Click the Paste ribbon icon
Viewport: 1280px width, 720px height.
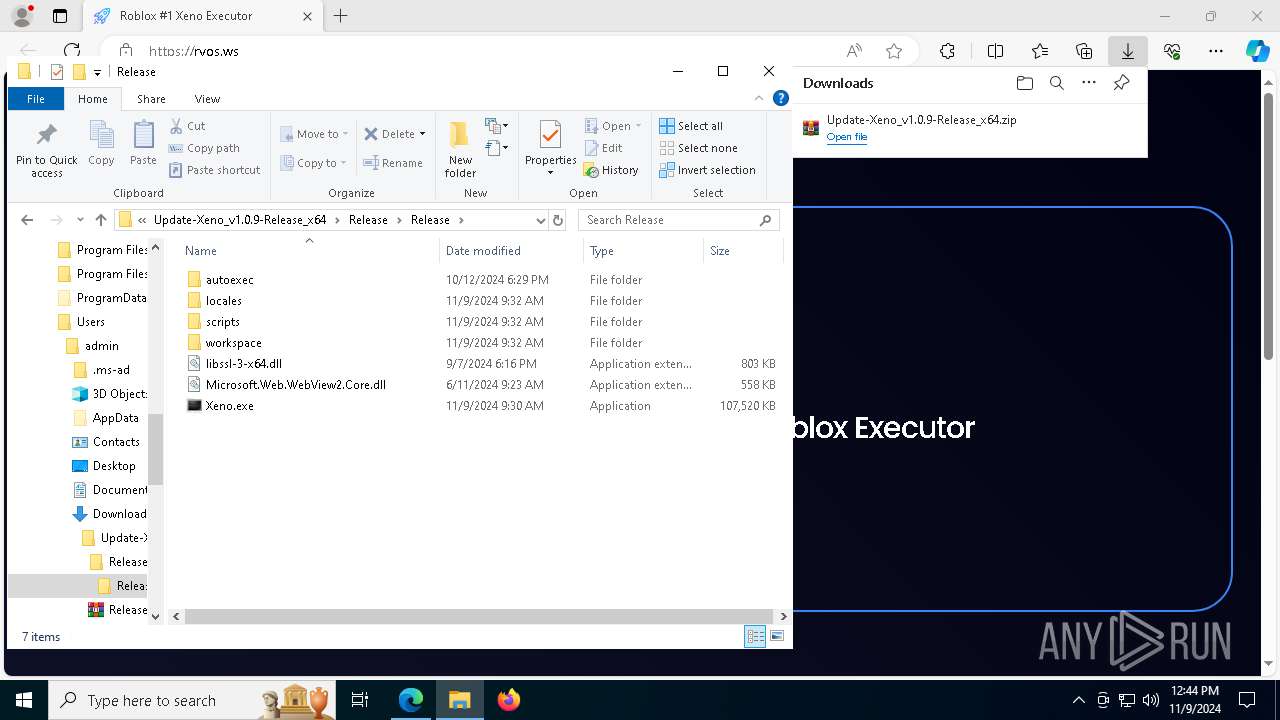tap(143, 134)
